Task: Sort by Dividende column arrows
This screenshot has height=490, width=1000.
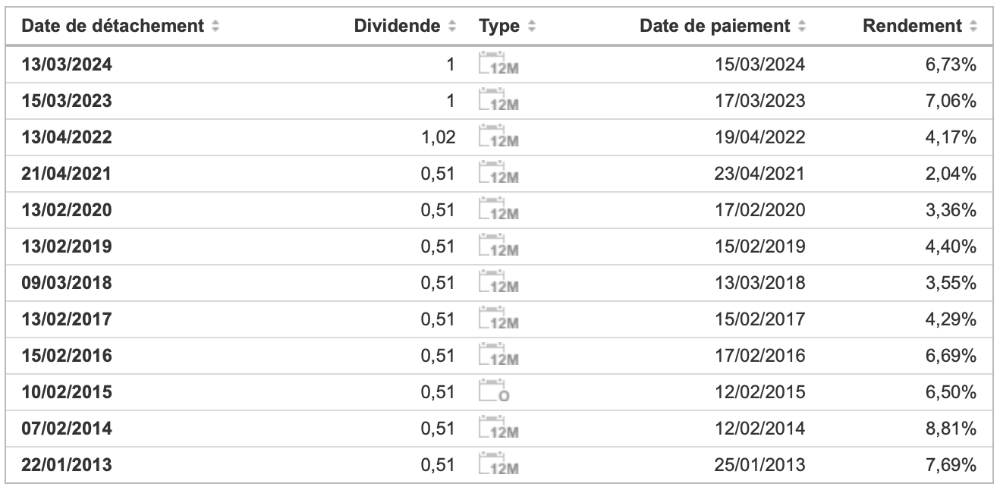Action: pos(452,25)
